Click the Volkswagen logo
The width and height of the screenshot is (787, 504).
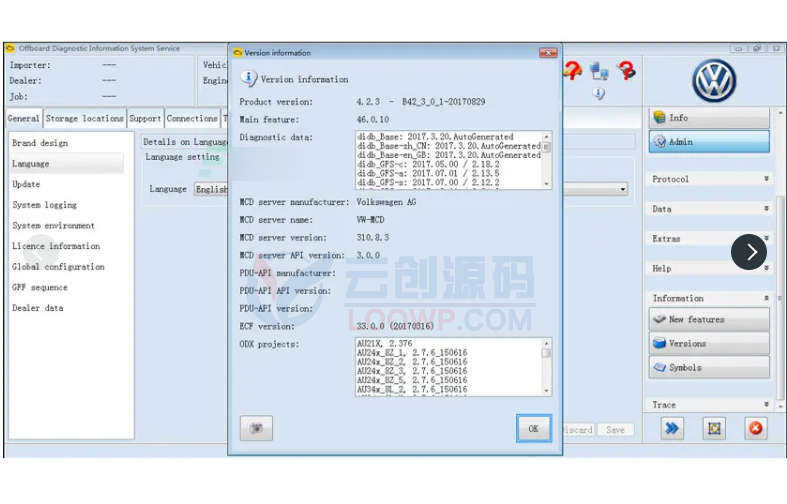click(714, 81)
